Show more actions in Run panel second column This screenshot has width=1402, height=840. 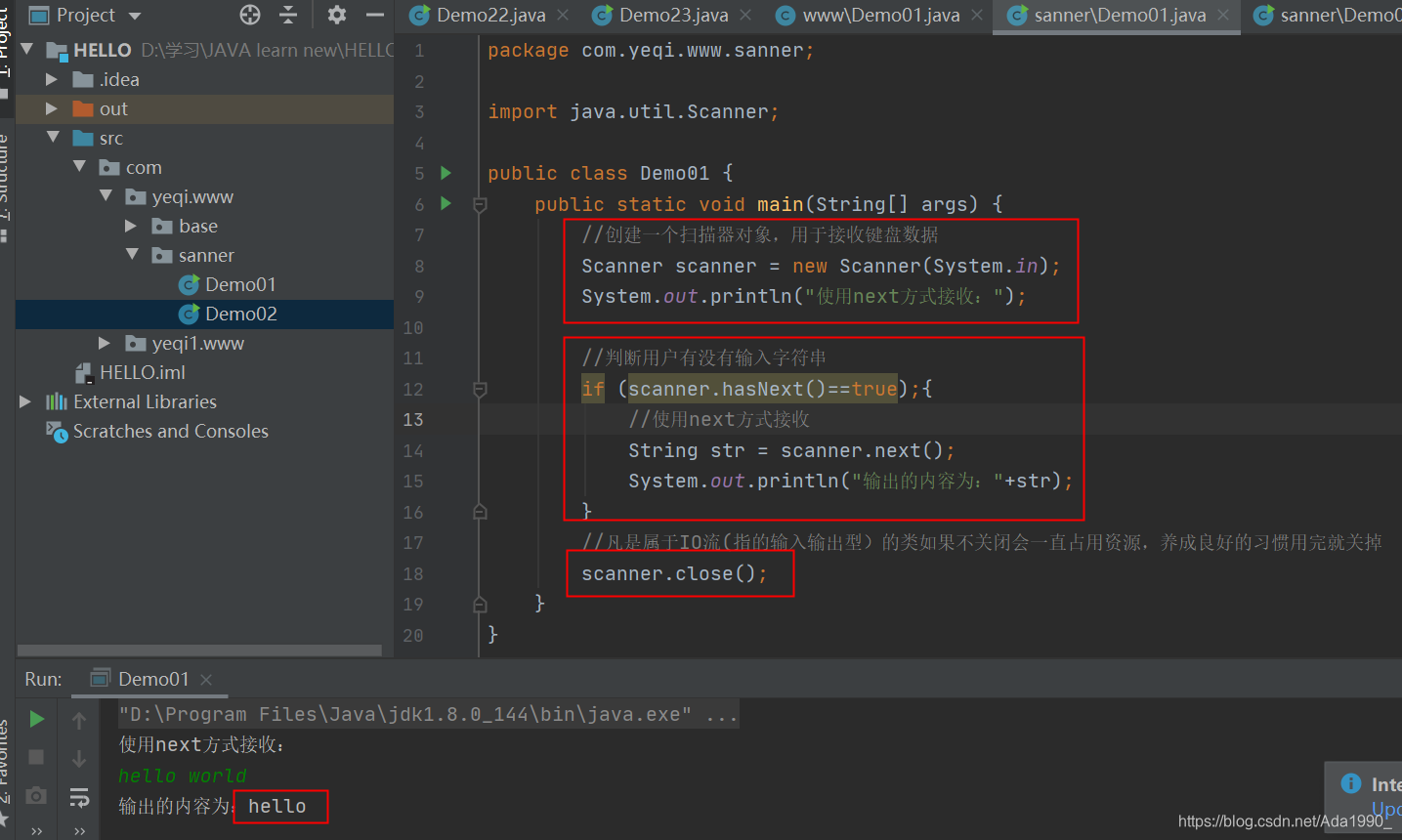pos(79,831)
